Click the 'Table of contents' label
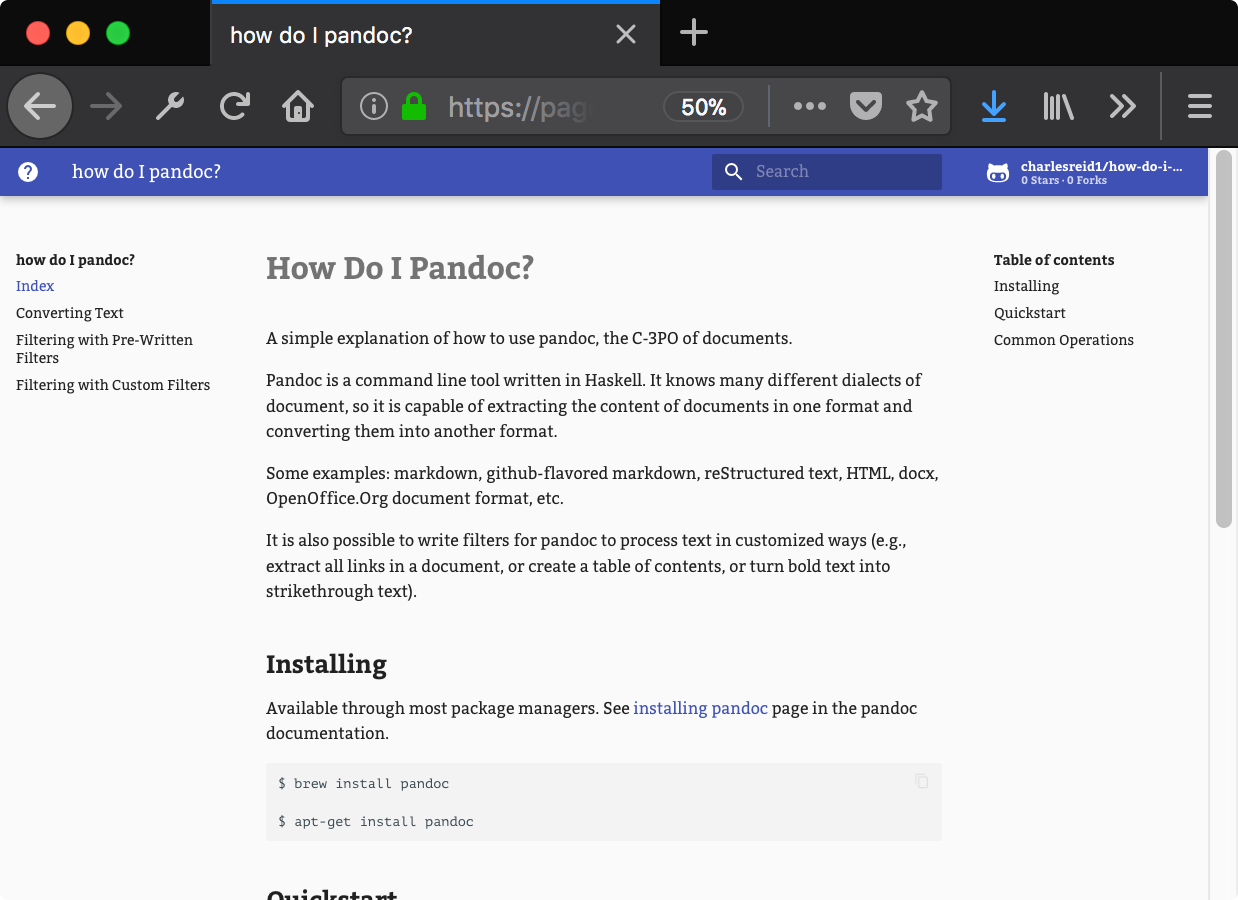This screenshot has height=900, width=1238. 1054,260
